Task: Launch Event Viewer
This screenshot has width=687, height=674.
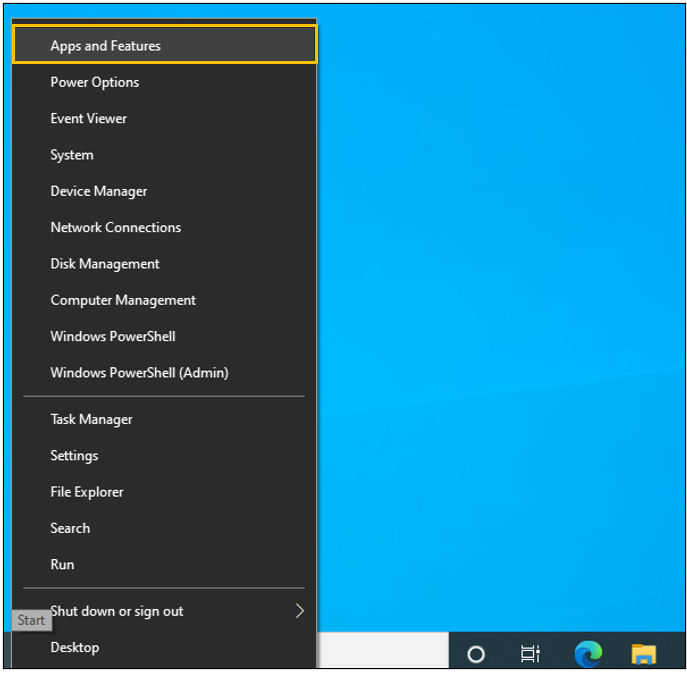Action: click(164, 118)
